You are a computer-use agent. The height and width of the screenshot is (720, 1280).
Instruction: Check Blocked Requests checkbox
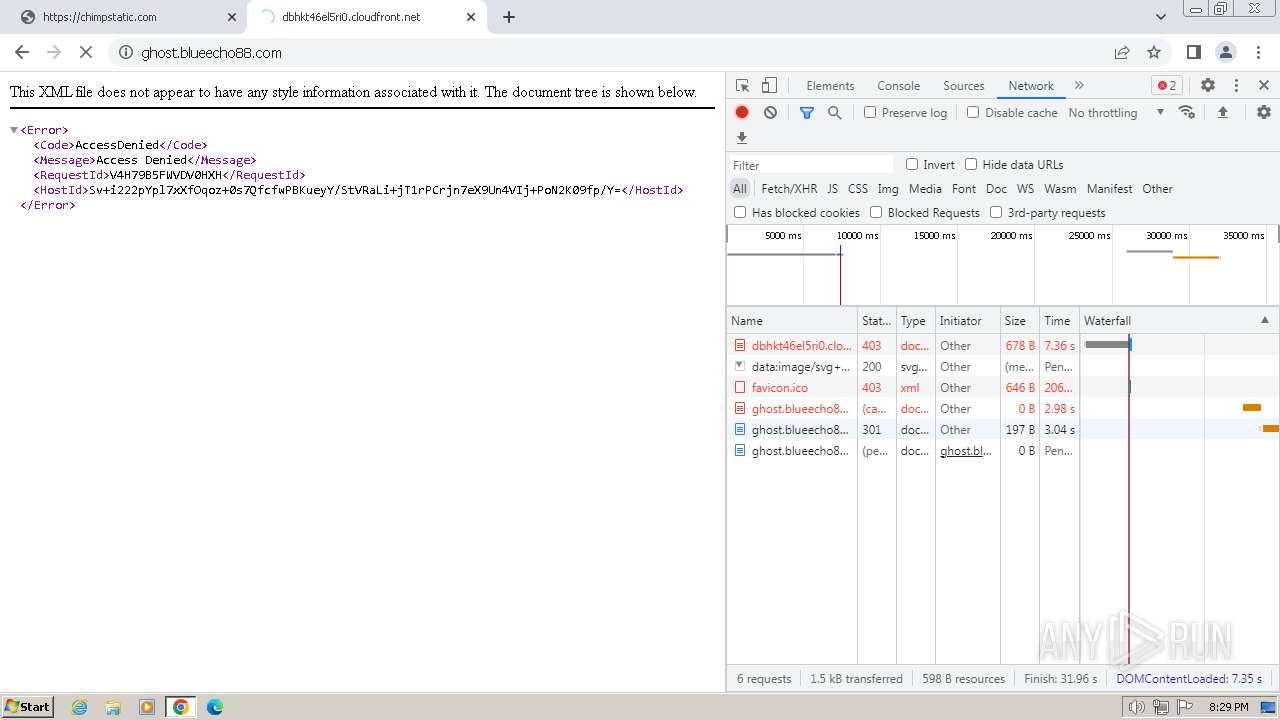pyautogui.click(x=876, y=212)
